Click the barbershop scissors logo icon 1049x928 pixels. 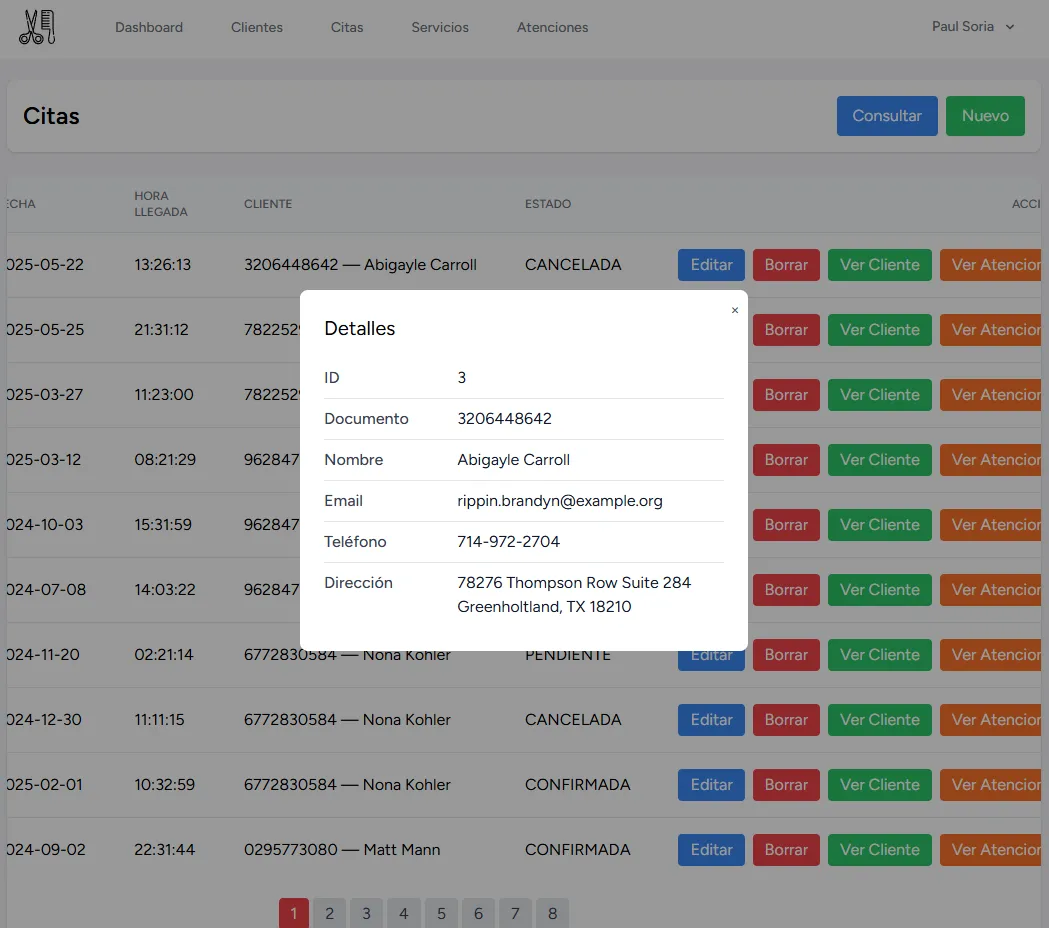(x=37, y=27)
